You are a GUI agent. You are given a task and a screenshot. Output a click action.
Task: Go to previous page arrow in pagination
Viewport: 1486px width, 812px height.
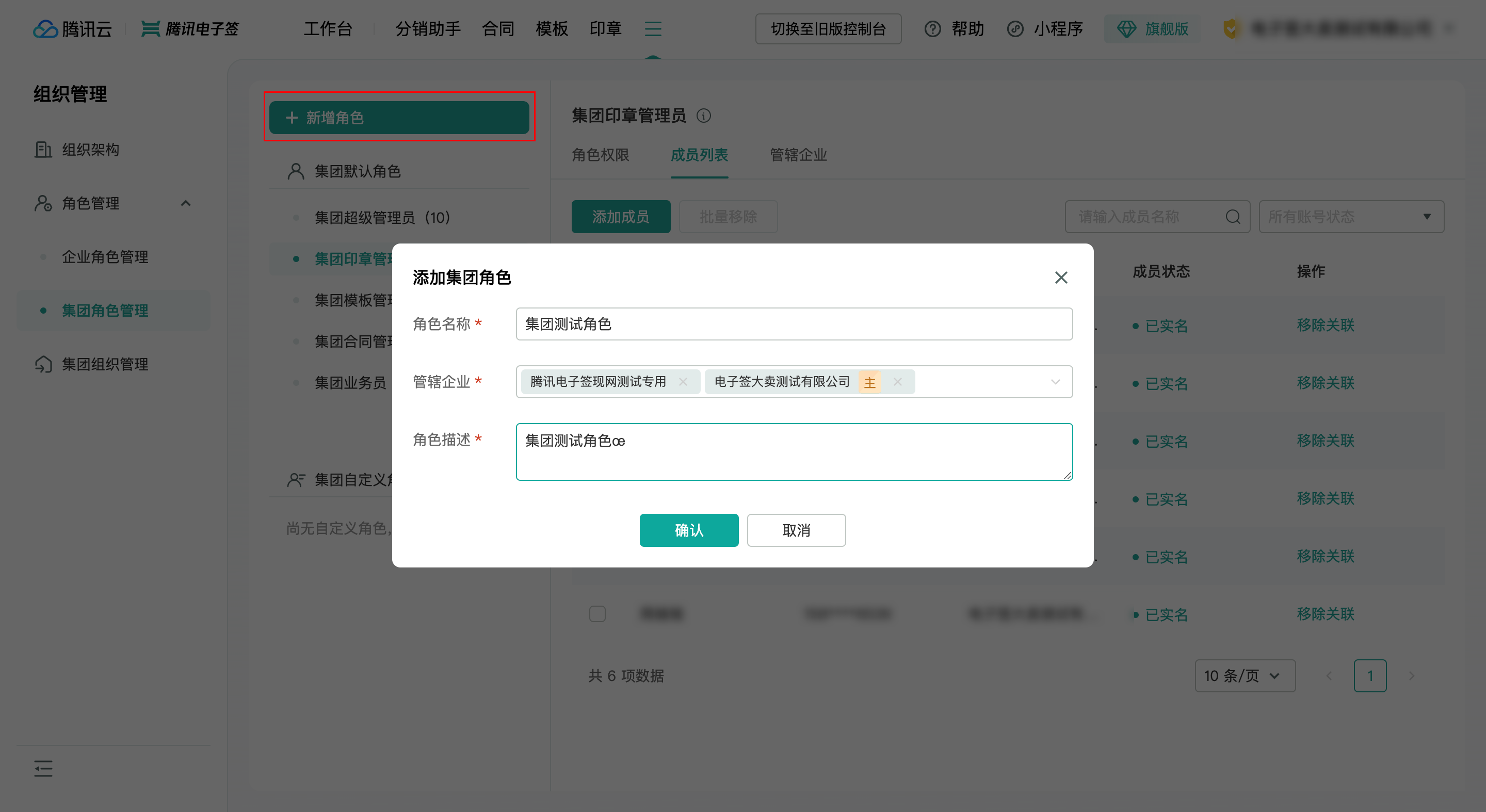coord(1329,676)
